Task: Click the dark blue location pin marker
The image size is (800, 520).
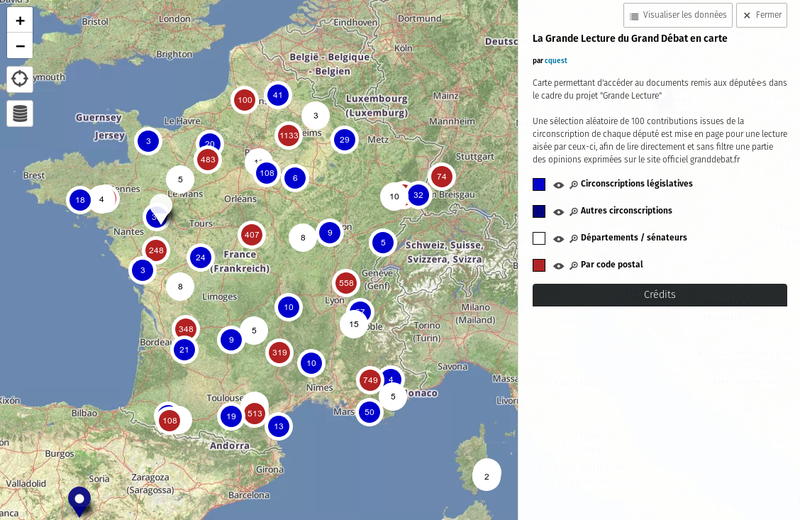Action: point(79,499)
